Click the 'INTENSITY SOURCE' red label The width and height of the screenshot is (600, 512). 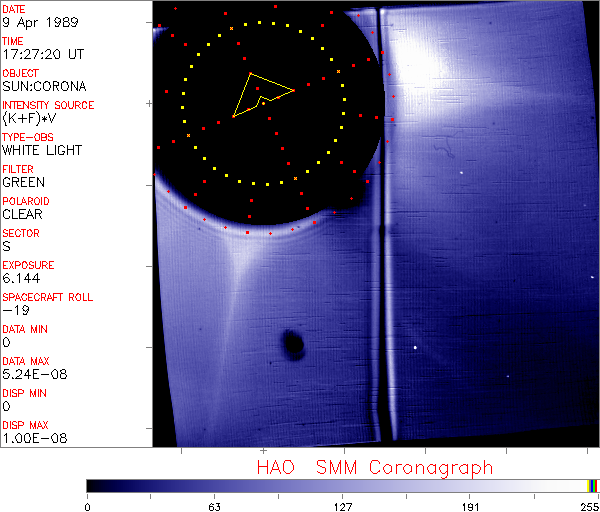(48, 105)
